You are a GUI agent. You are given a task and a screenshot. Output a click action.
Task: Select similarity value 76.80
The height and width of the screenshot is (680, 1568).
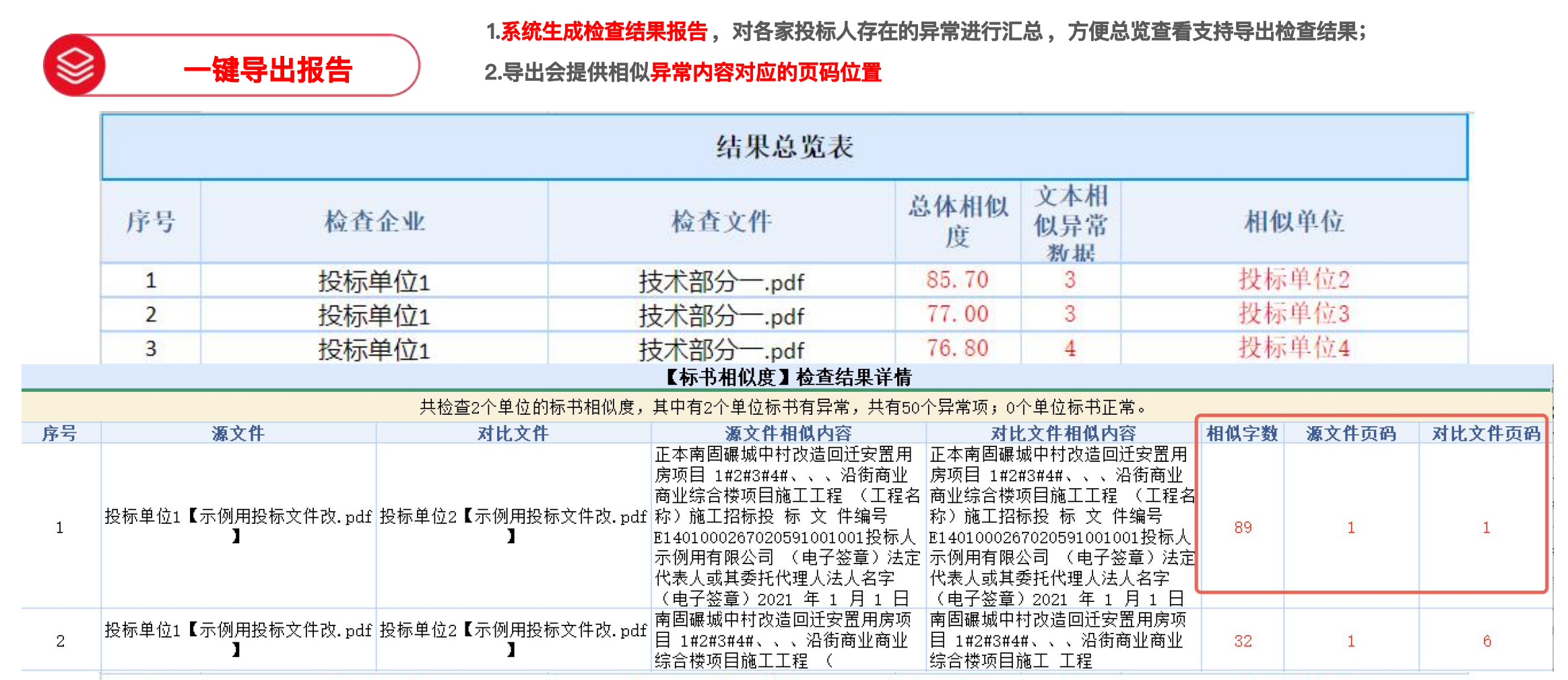(x=957, y=348)
